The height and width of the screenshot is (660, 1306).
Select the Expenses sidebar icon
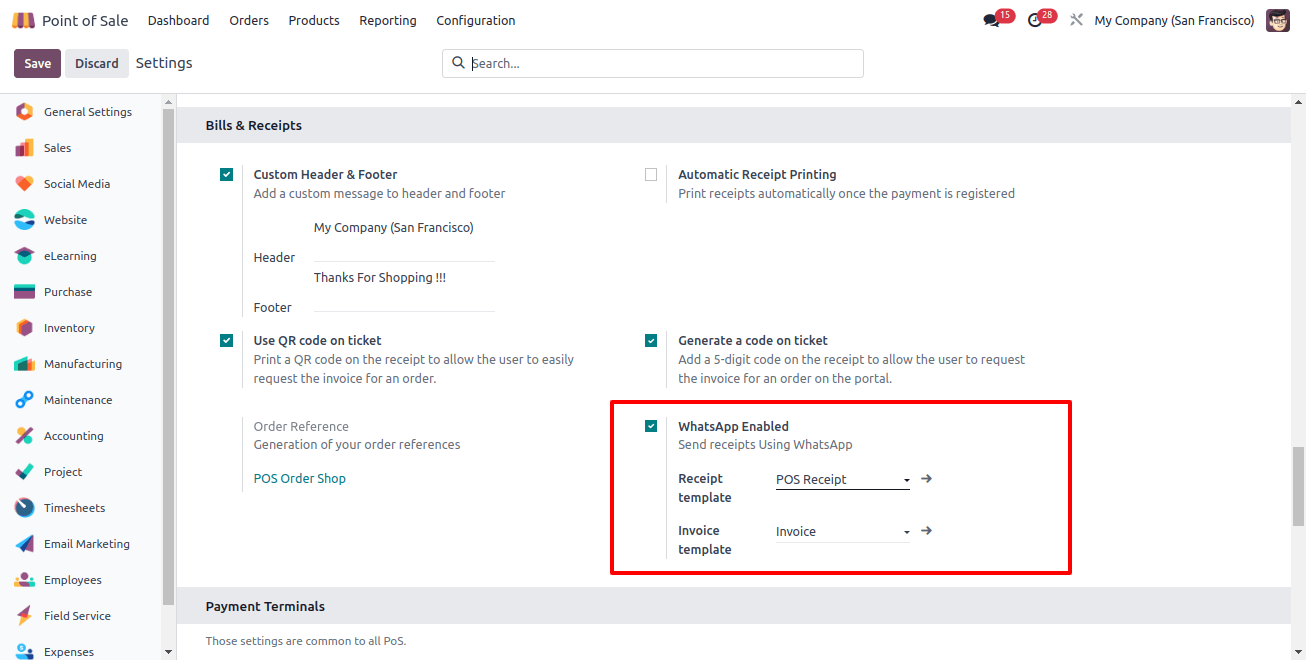[x=25, y=652]
